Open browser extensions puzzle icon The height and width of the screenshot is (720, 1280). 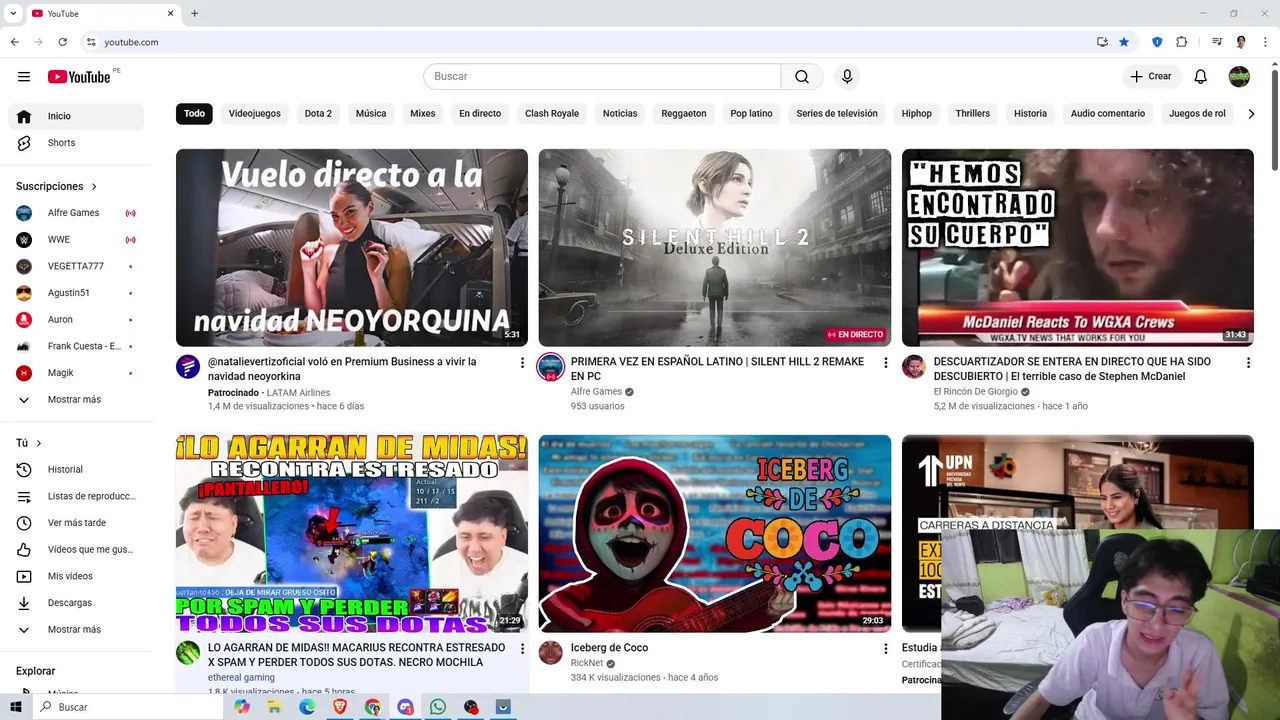pos(1182,42)
